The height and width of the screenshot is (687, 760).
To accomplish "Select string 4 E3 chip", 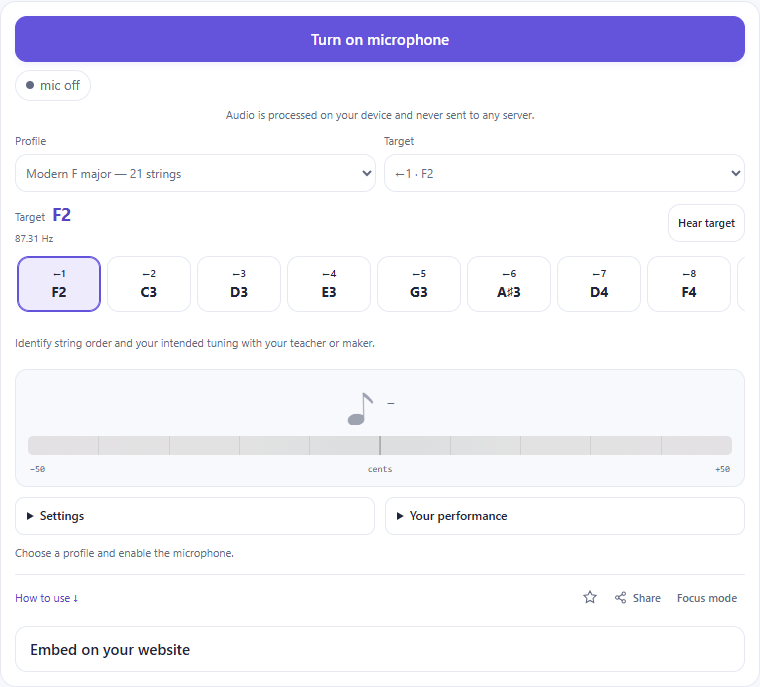I will pos(329,284).
